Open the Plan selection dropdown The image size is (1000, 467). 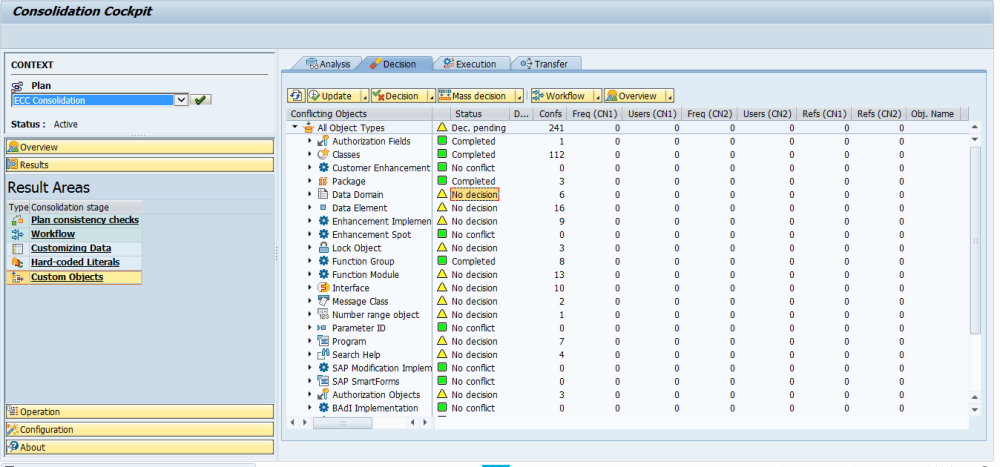pyautogui.click(x=181, y=100)
